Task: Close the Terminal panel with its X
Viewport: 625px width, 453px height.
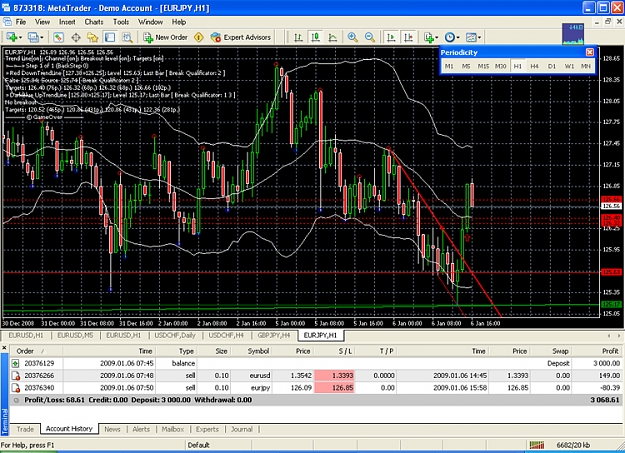Action: tap(4, 348)
